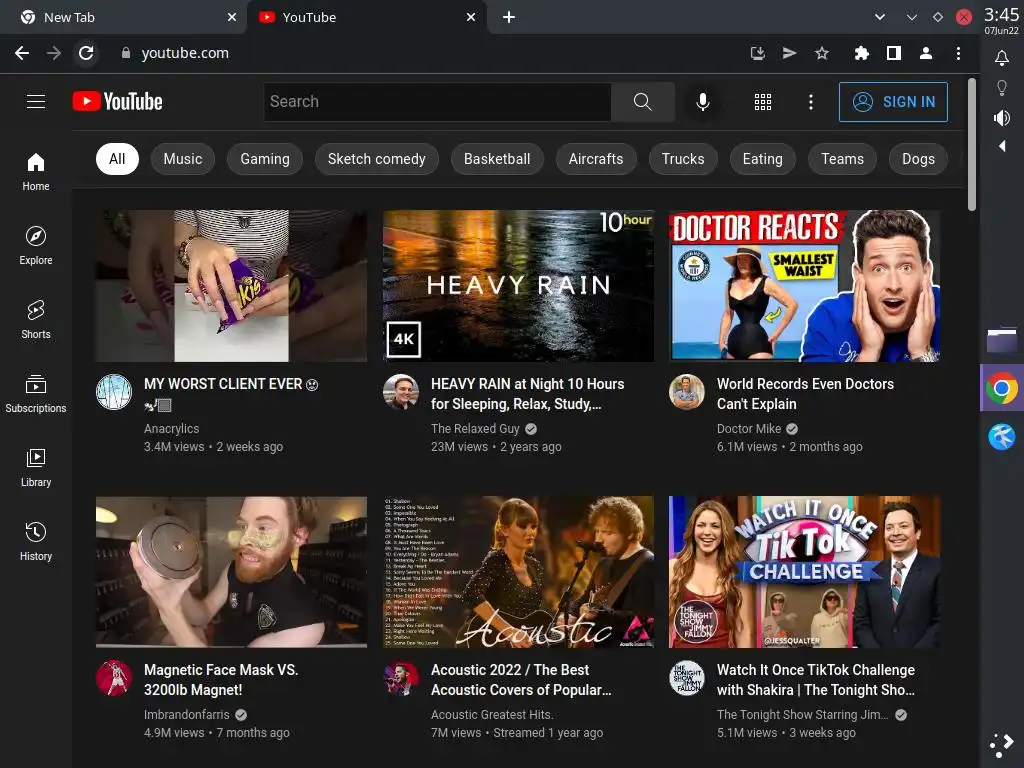The image size is (1024, 768).
Task: Open The Relaxed Guy channel link
Action: click(x=475, y=428)
